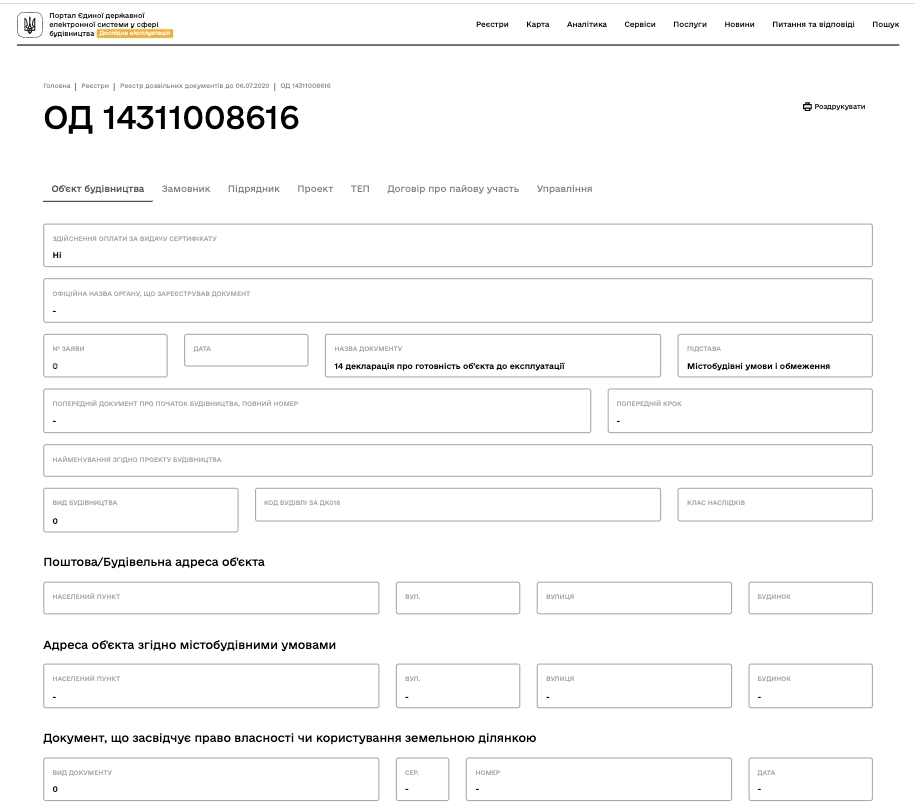Select the Об'єкт будівництва tab

tap(97, 189)
